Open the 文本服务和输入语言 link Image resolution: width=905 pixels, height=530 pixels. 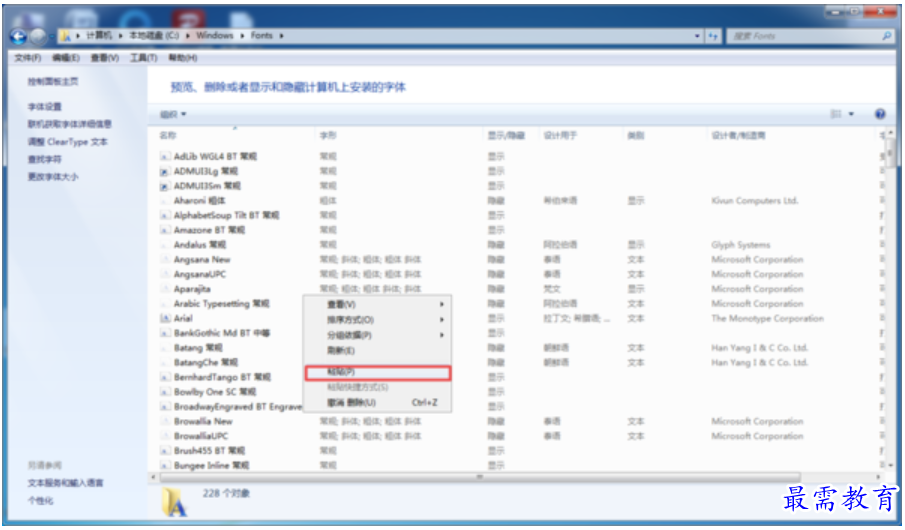[x=66, y=483]
